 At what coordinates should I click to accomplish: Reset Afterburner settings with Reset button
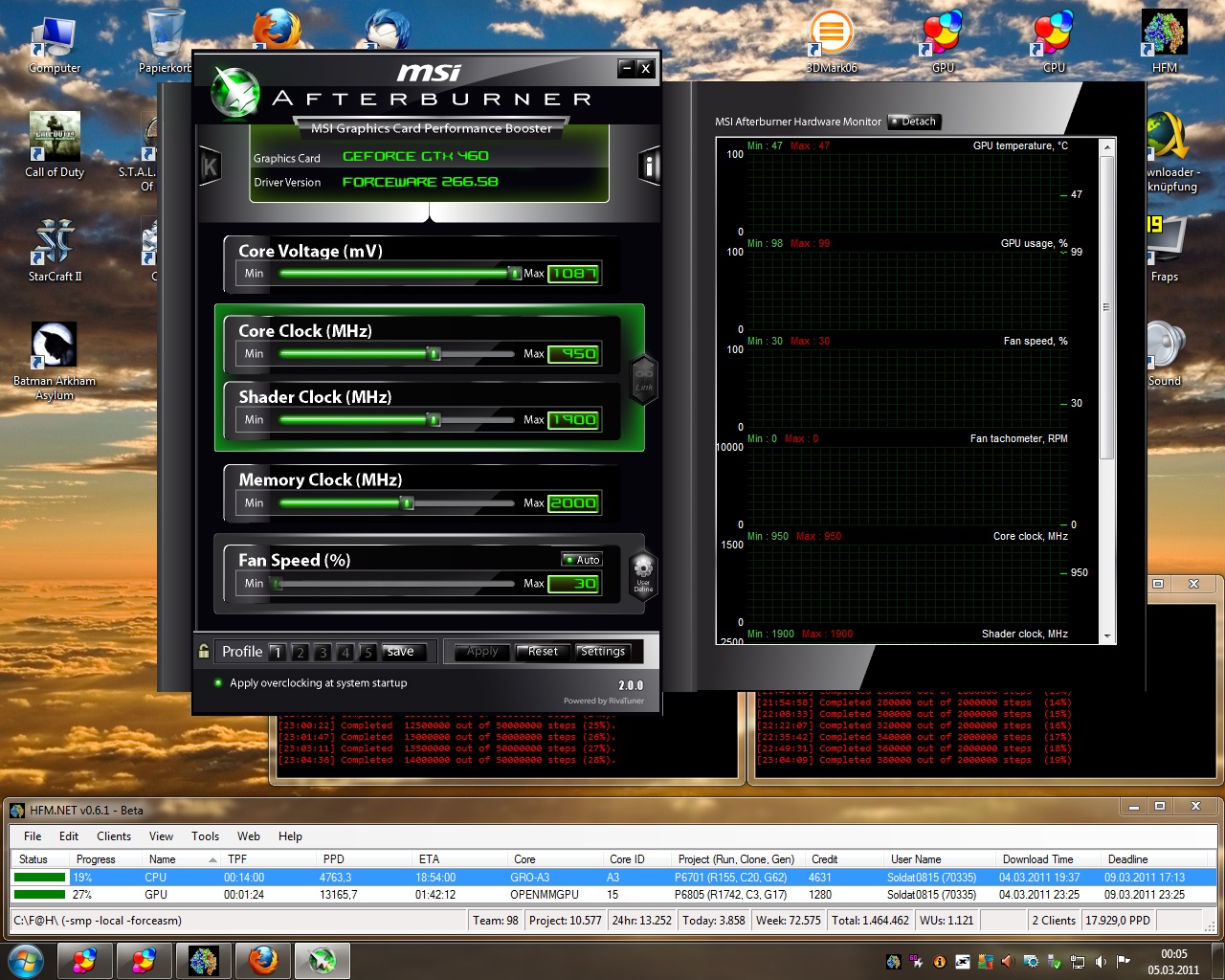pyautogui.click(x=543, y=652)
